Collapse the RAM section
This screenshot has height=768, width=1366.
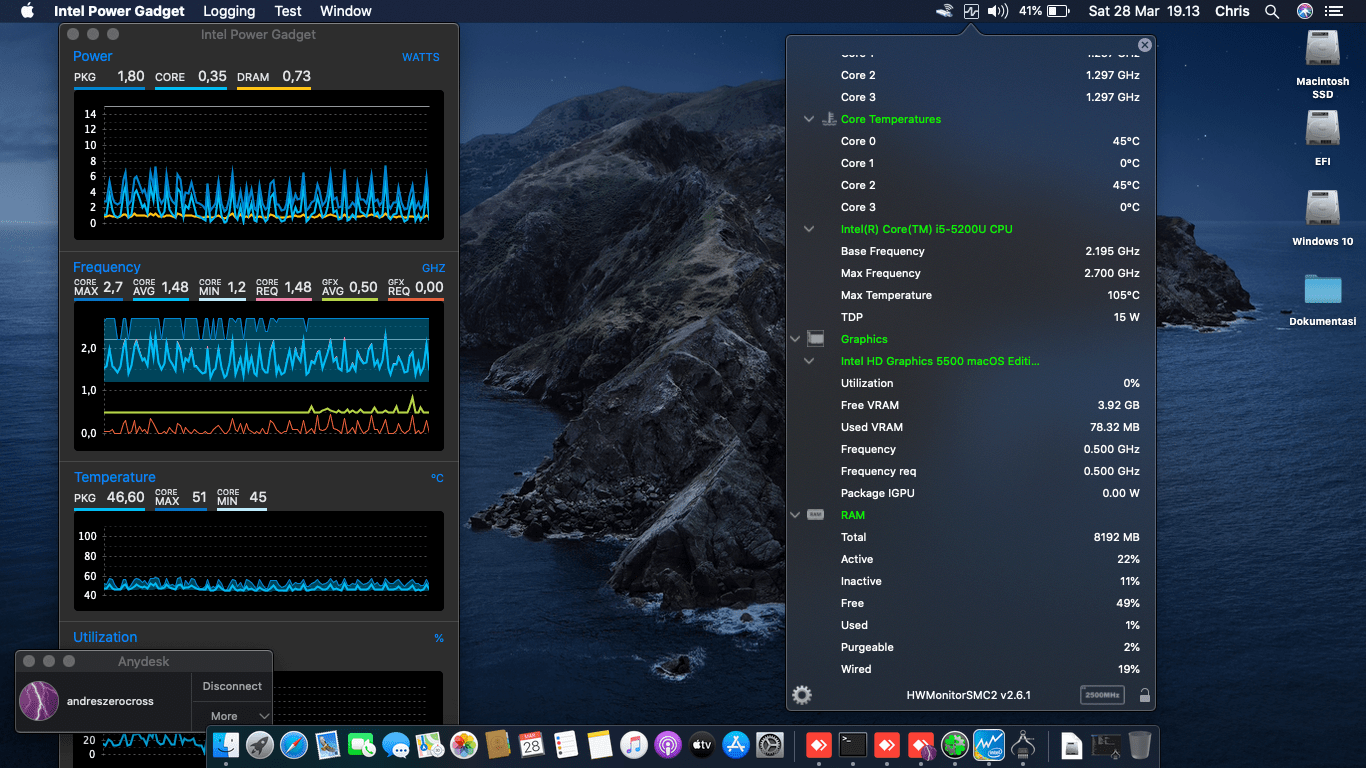(796, 515)
